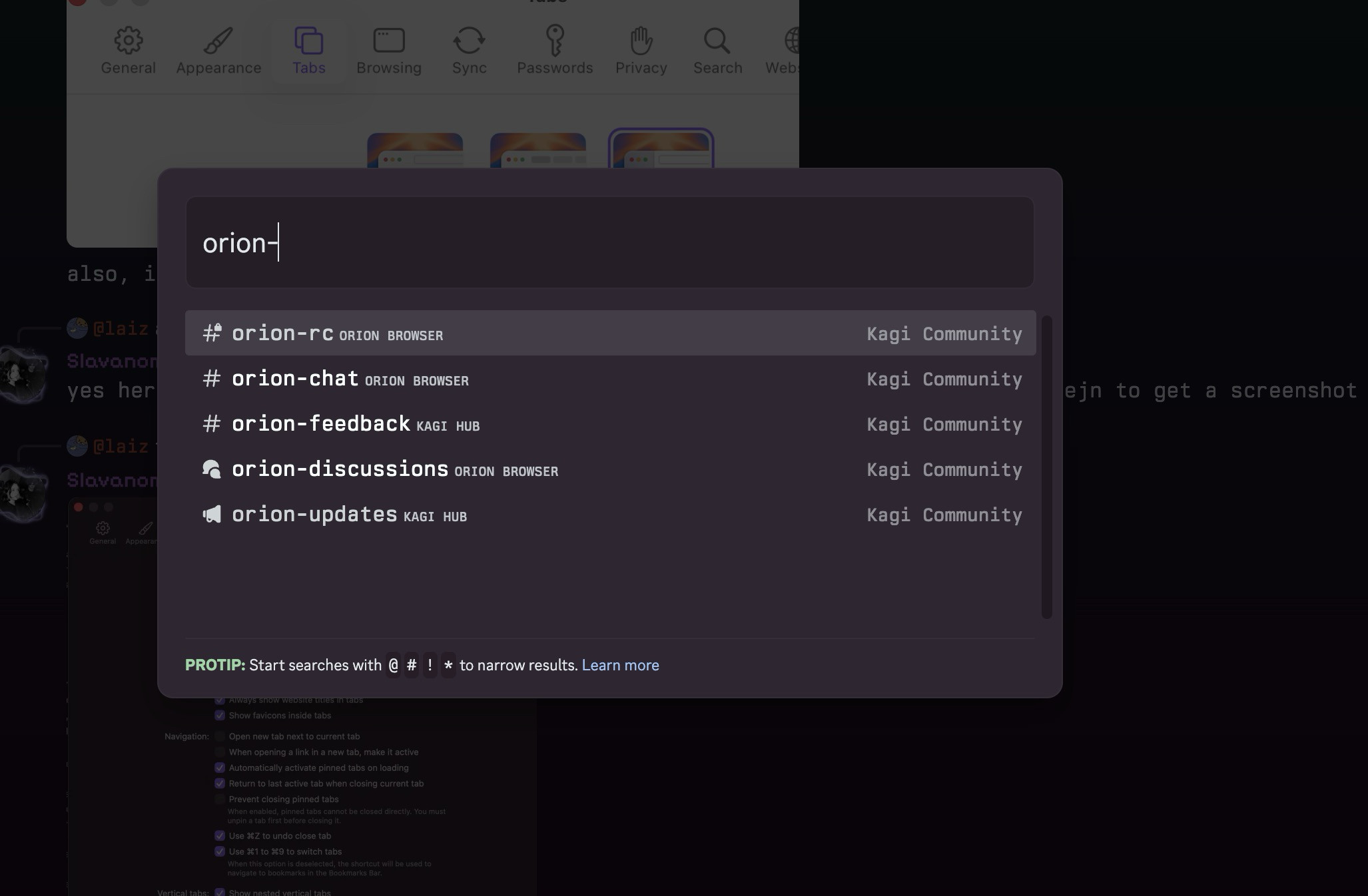Select the Privacy hand icon
Image resolution: width=1368 pixels, height=896 pixels.
(641, 41)
